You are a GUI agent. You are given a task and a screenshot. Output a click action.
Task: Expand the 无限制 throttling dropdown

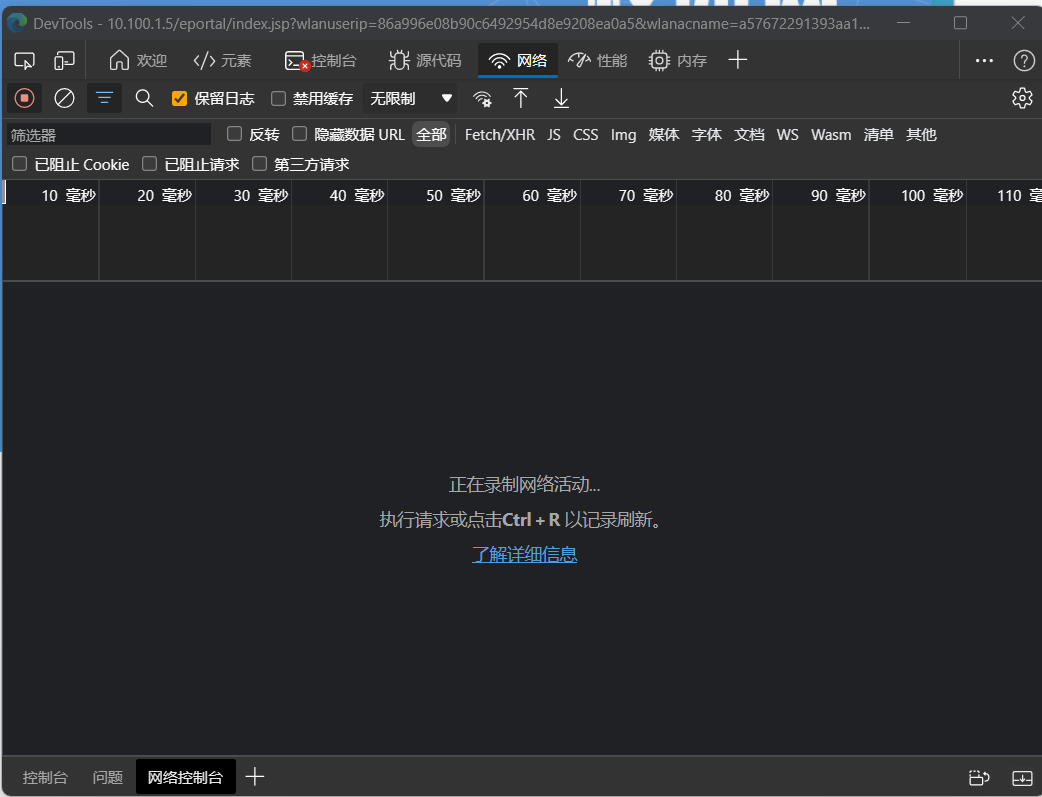[411, 98]
